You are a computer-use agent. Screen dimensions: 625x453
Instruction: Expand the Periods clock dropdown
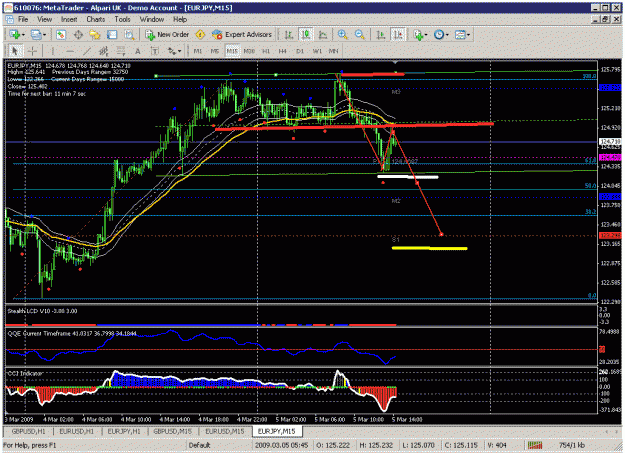pyautogui.click(x=447, y=35)
